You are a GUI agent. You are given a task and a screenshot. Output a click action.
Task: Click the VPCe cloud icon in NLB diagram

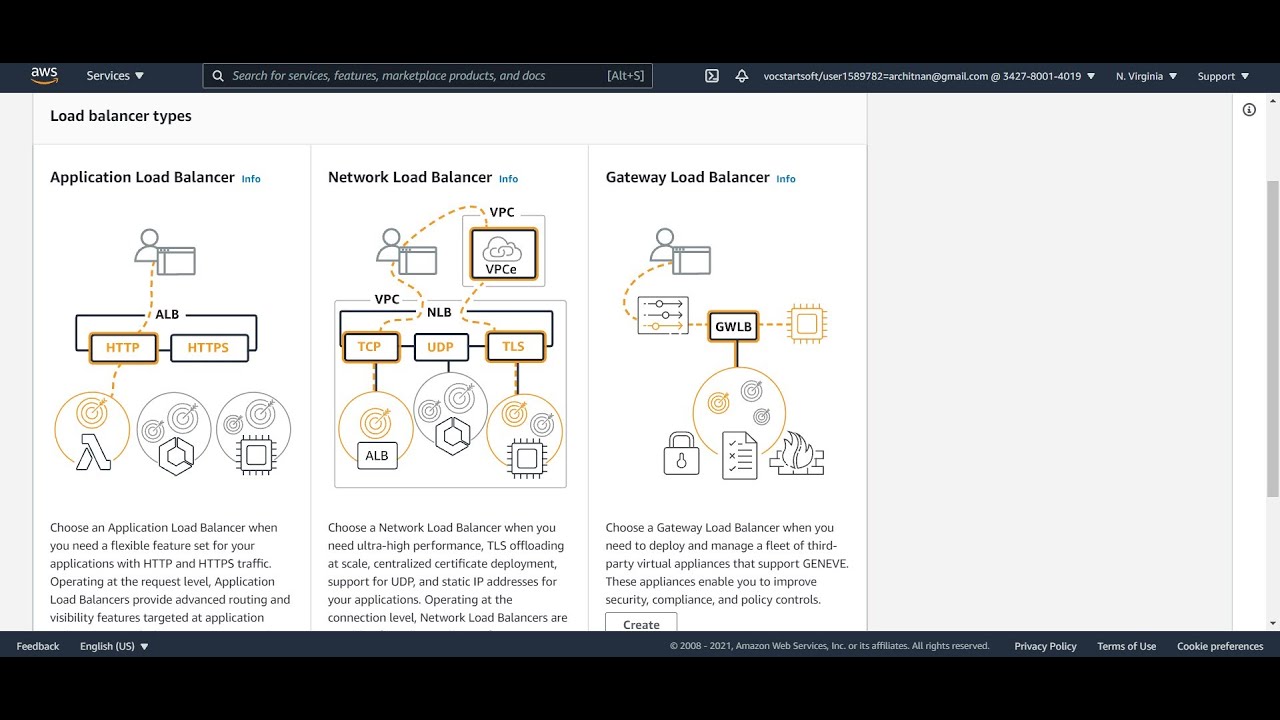pos(504,253)
